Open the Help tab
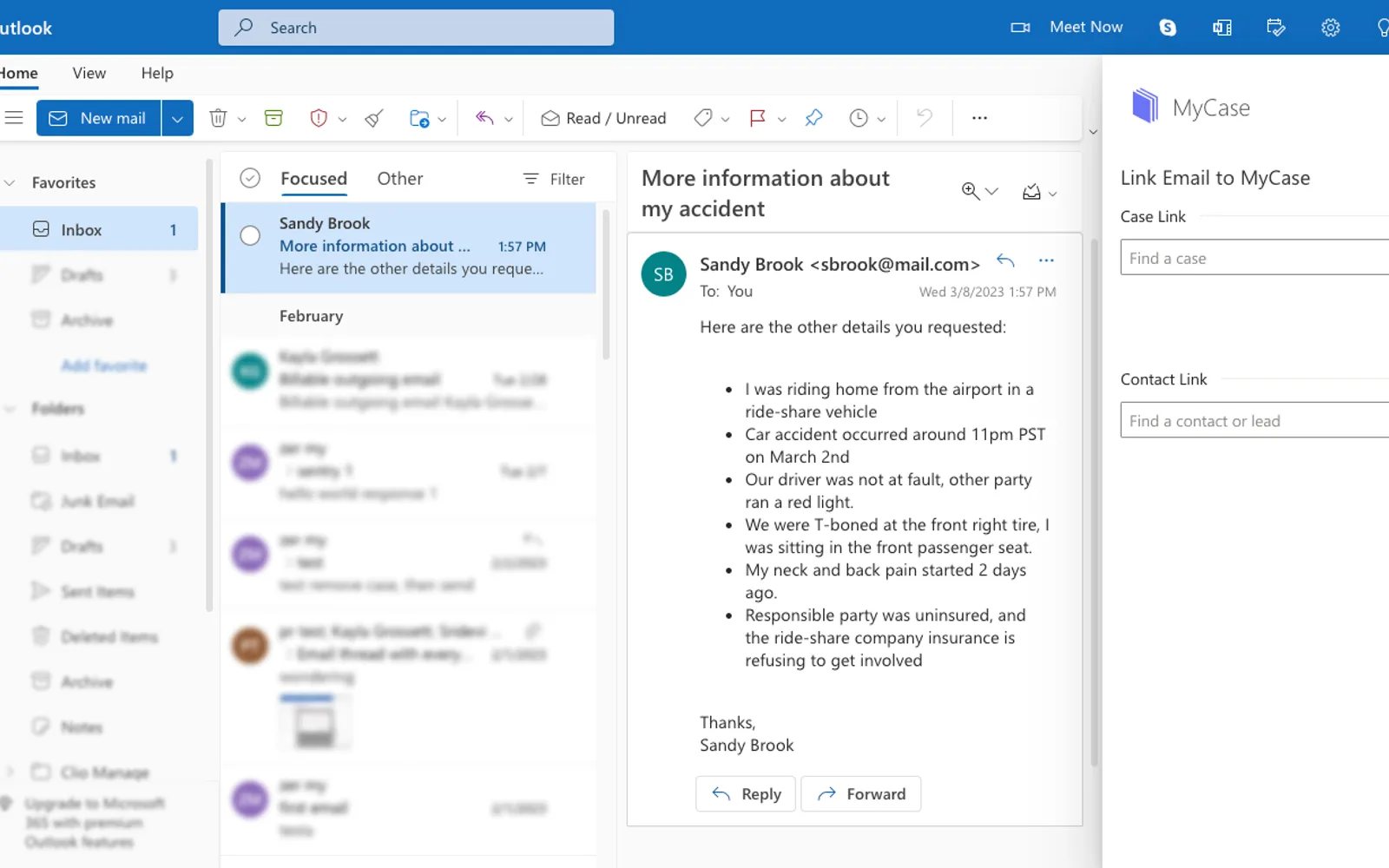1389x868 pixels. (x=157, y=73)
